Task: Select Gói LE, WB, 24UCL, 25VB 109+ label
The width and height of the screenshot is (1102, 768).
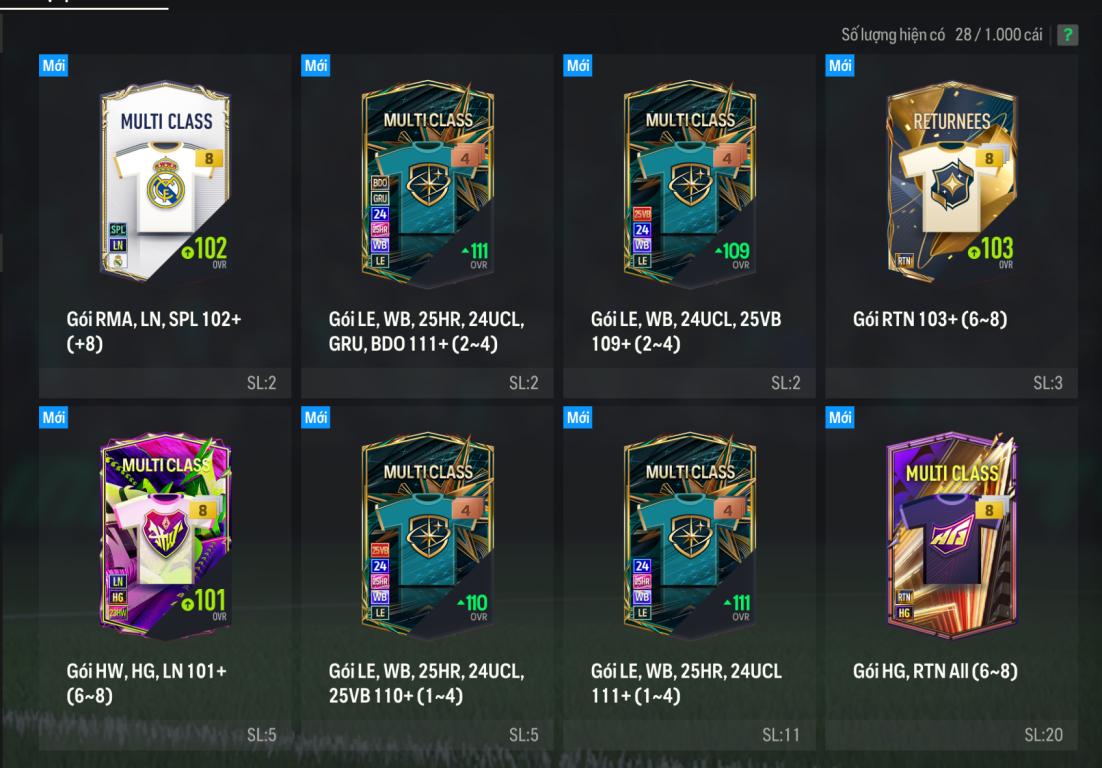Action: tap(686, 331)
